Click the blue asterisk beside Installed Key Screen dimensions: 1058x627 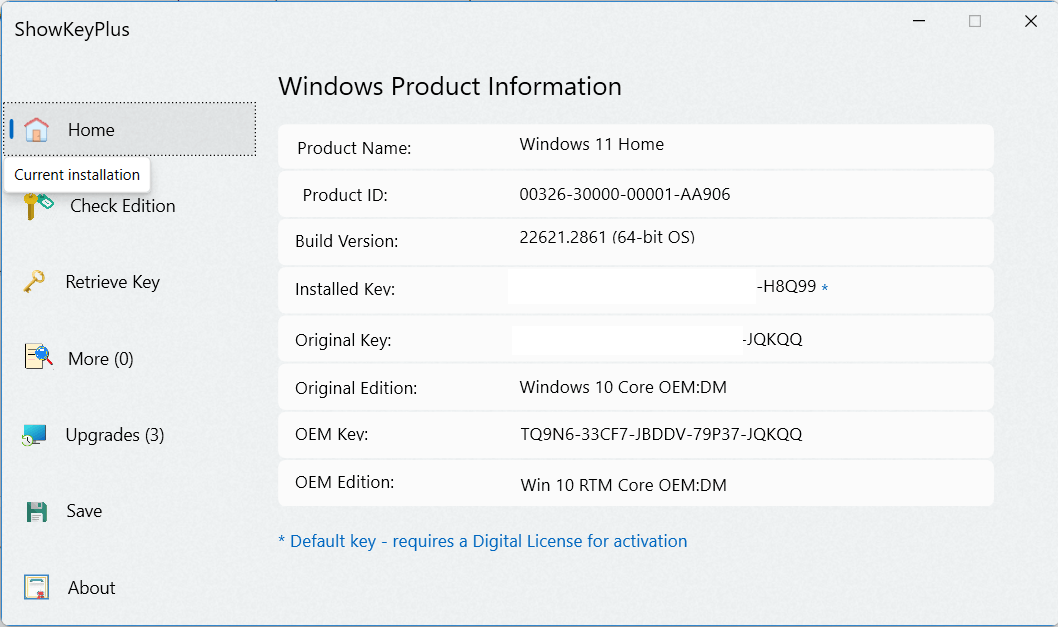(825, 288)
